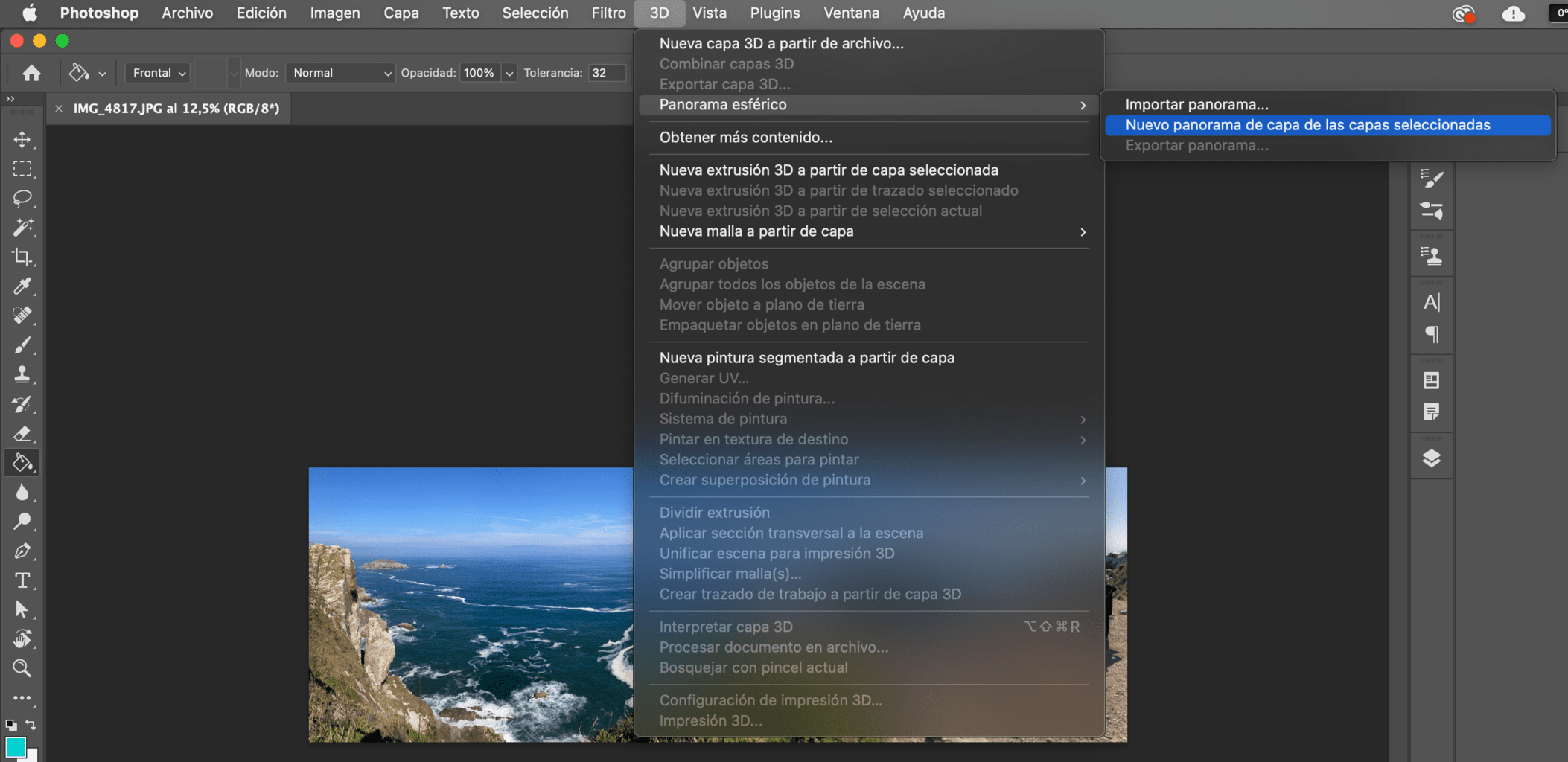Click the Opacidad 100% field
Screen dimensions: 1568x762
click(x=480, y=73)
